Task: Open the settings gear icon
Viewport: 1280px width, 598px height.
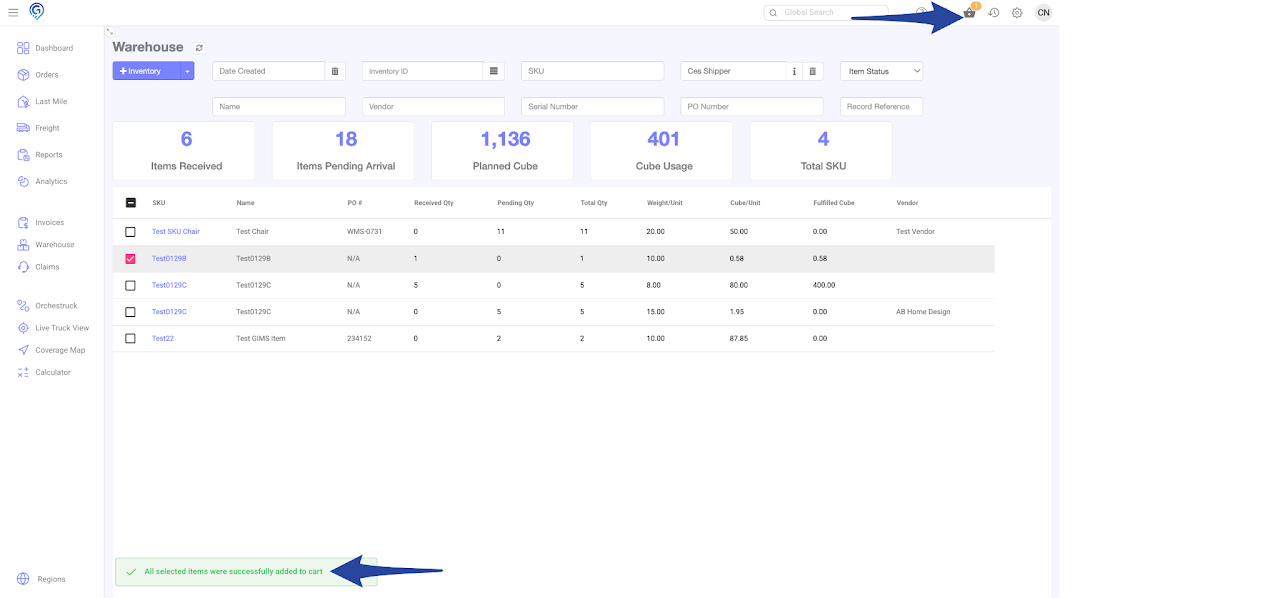Action: pos(1017,12)
